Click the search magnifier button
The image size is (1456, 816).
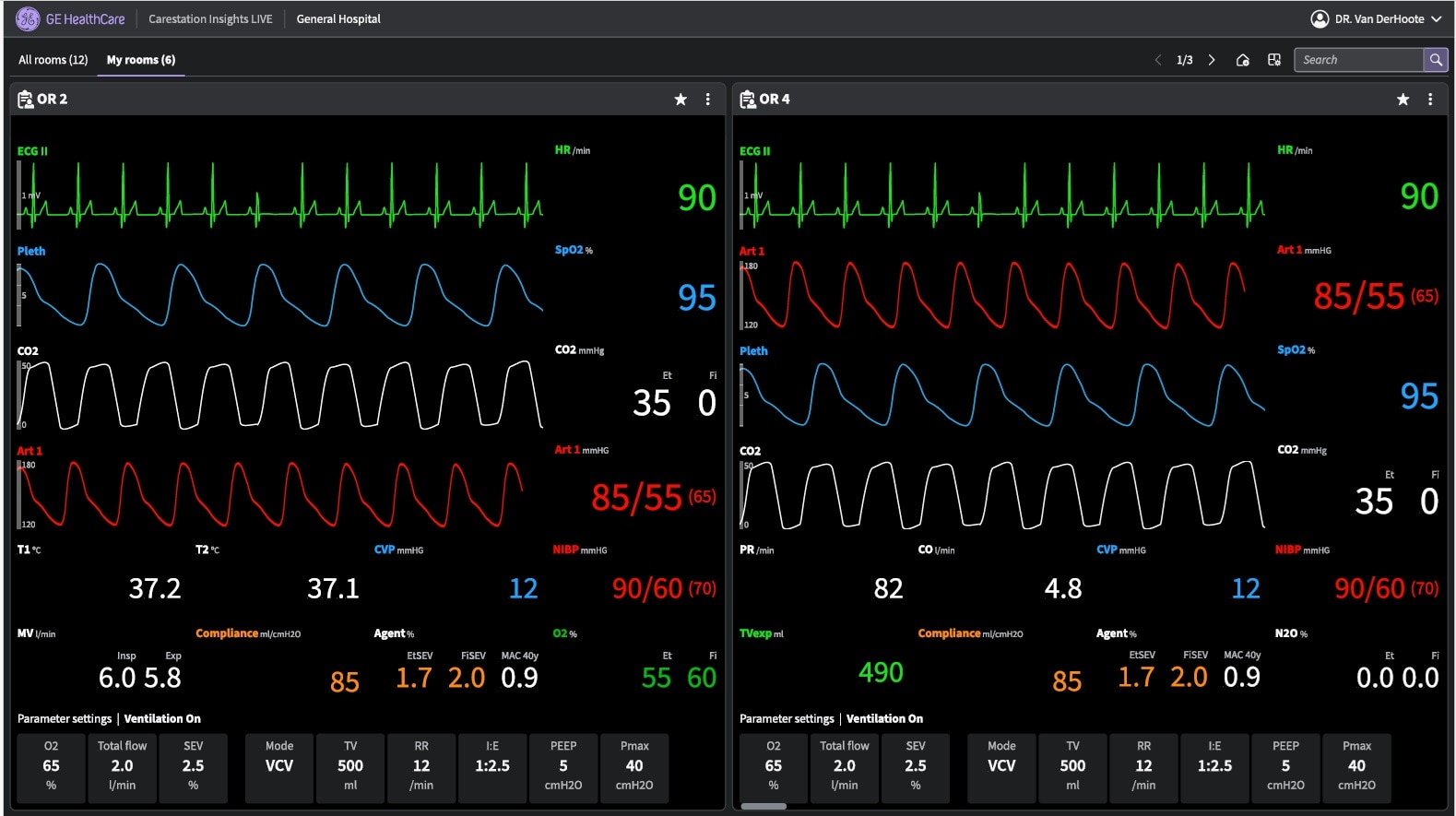pos(1435,60)
